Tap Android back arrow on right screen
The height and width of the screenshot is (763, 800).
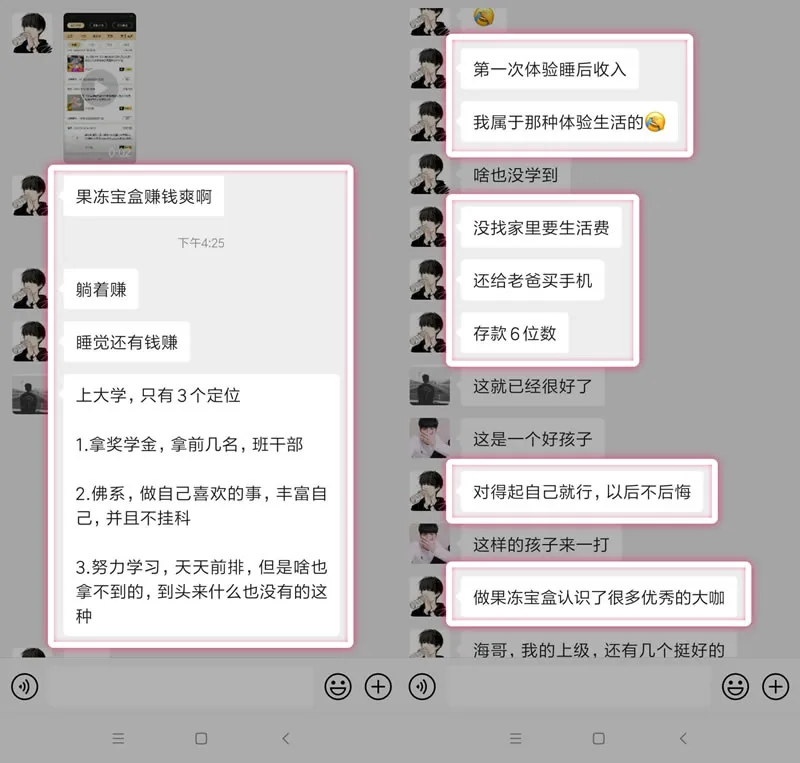(683, 738)
